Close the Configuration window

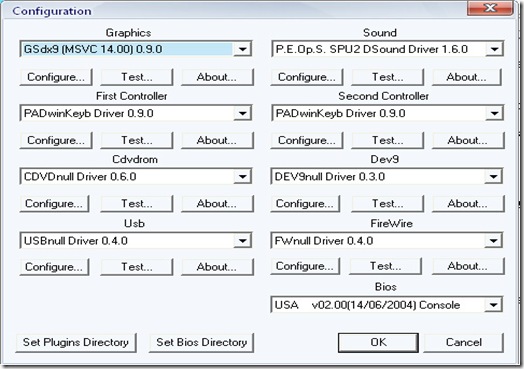(490, 8)
